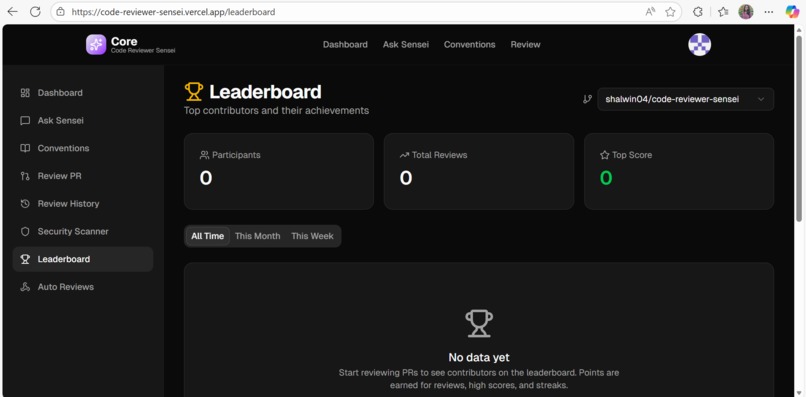Click the Security Scanner shield icon

click(x=25, y=231)
